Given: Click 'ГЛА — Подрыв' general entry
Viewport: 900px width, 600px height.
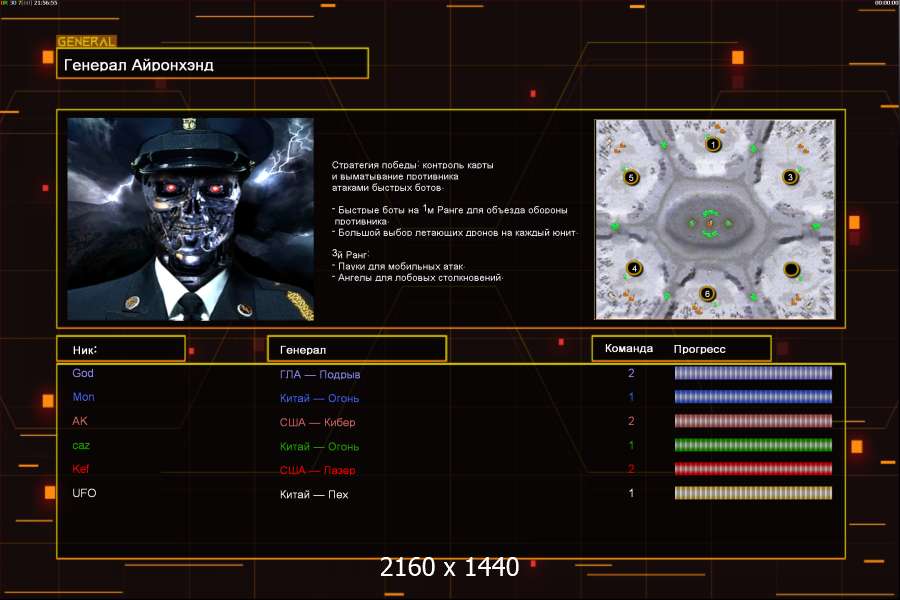Looking at the screenshot, I should pyautogui.click(x=320, y=374).
